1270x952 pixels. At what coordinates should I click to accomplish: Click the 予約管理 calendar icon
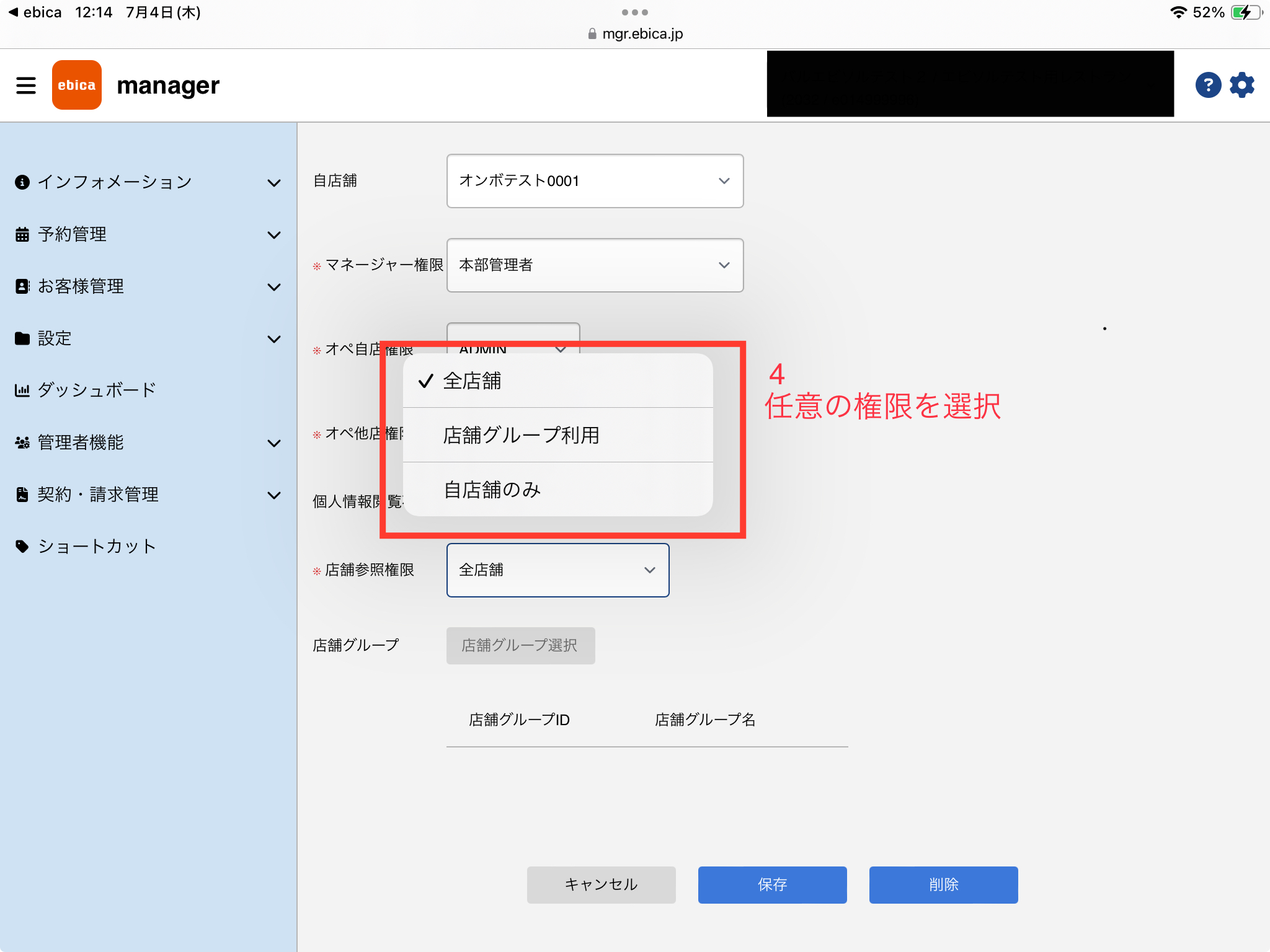tap(22, 234)
